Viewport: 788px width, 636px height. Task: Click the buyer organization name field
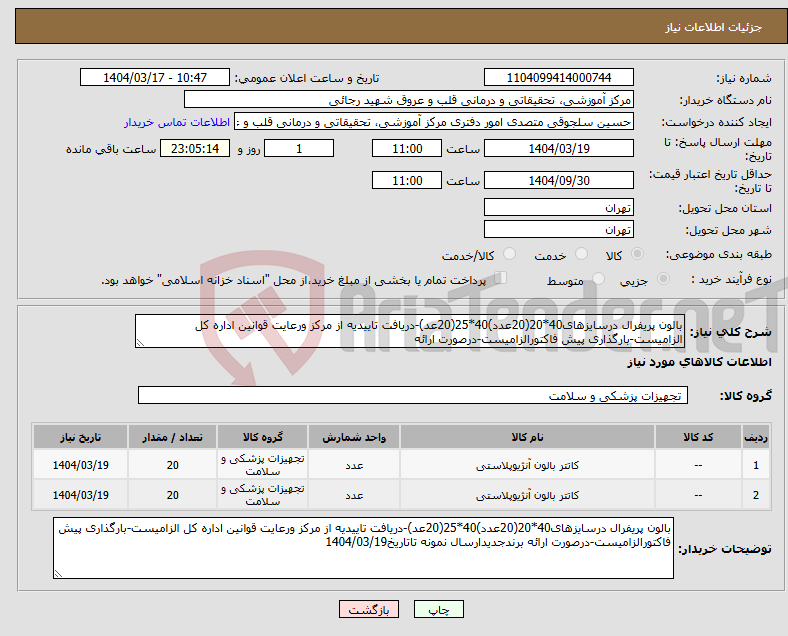coord(409,99)
